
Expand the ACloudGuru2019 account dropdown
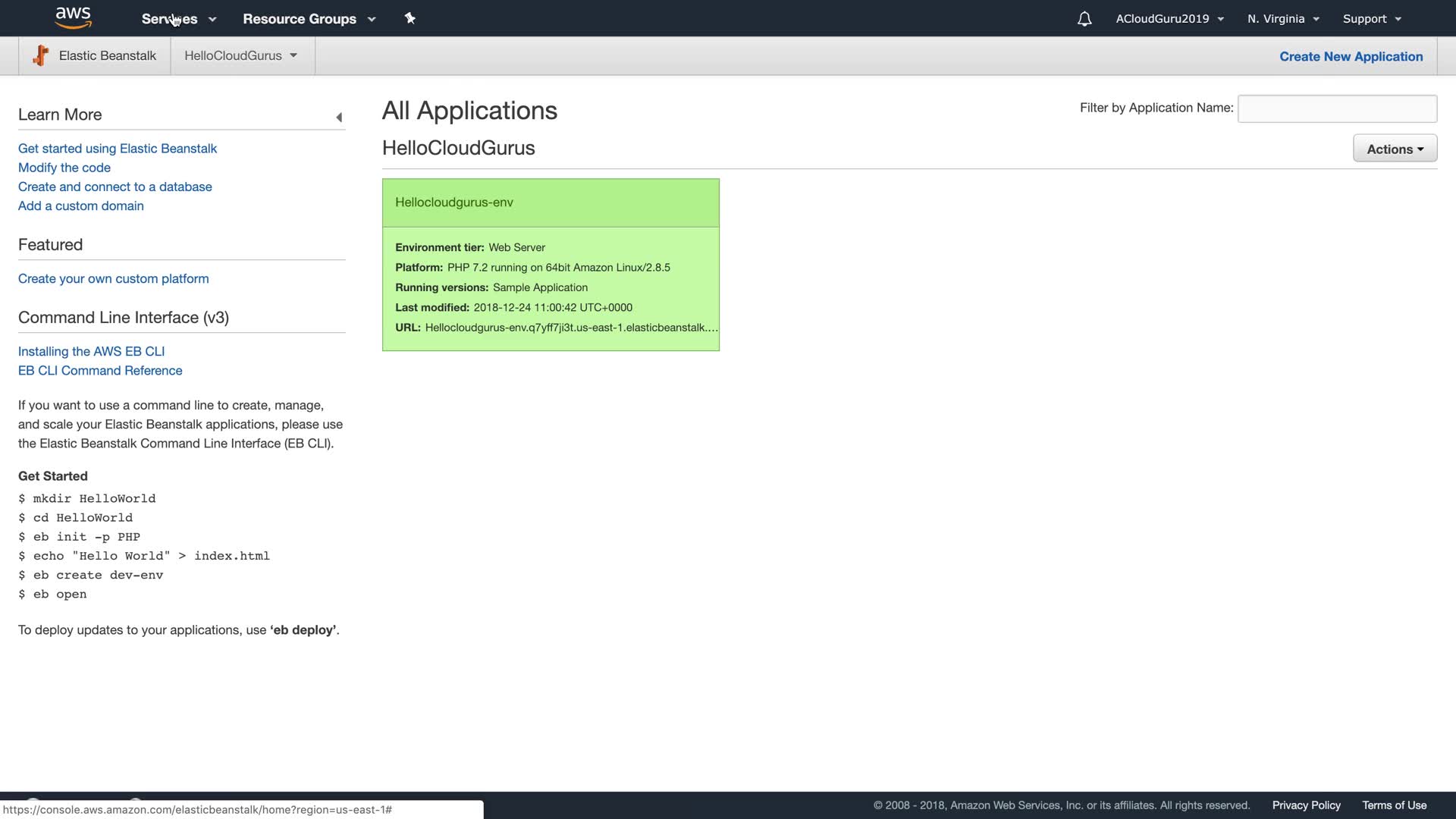pyautogui.click(x=1169, y=19)
